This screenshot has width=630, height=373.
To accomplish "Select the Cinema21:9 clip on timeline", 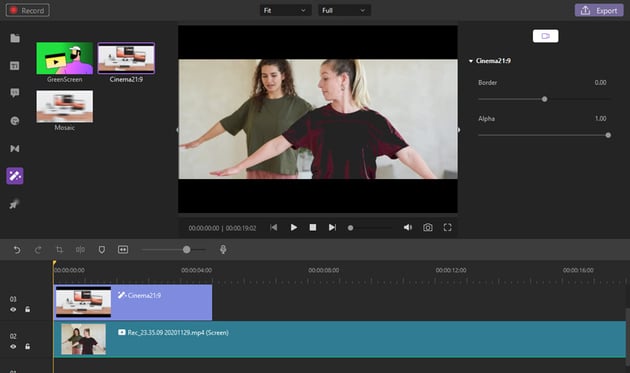I will pos(133,302).
